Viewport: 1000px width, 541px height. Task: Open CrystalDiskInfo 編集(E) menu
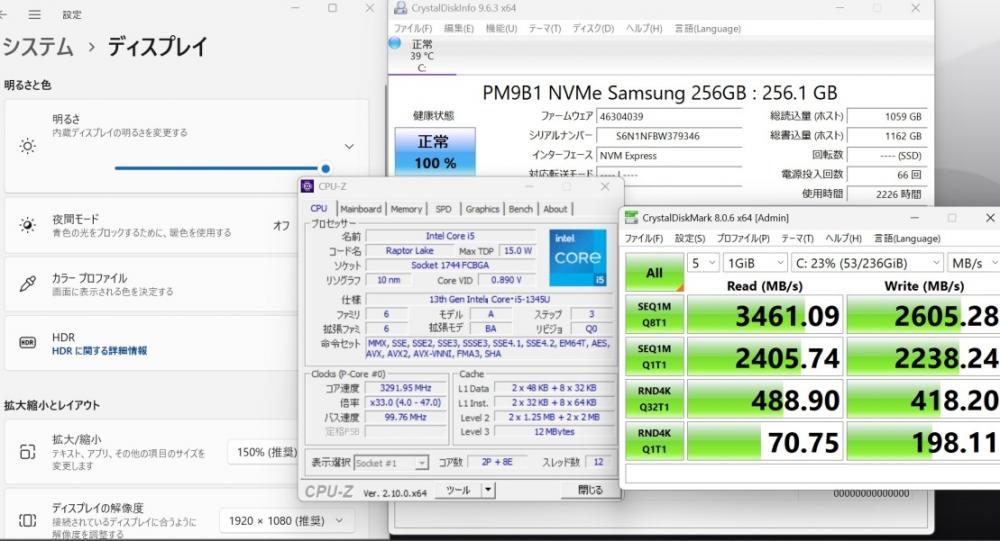459,29
